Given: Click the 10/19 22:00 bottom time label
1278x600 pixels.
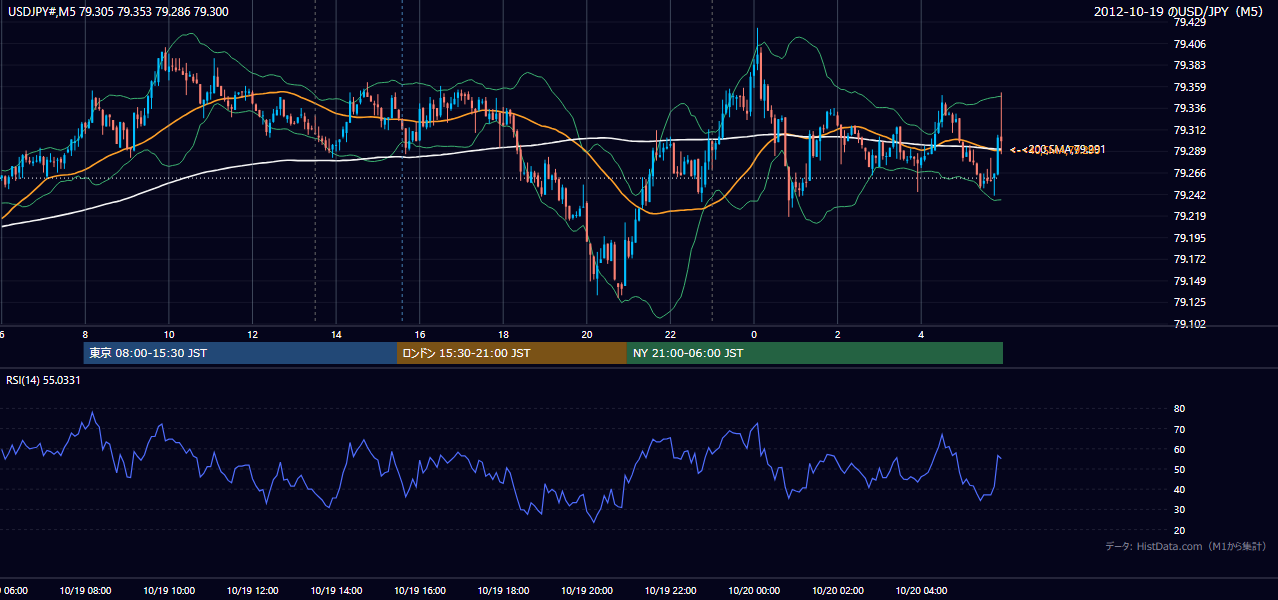Looking at the screenshot, I should tap(671, 591).
